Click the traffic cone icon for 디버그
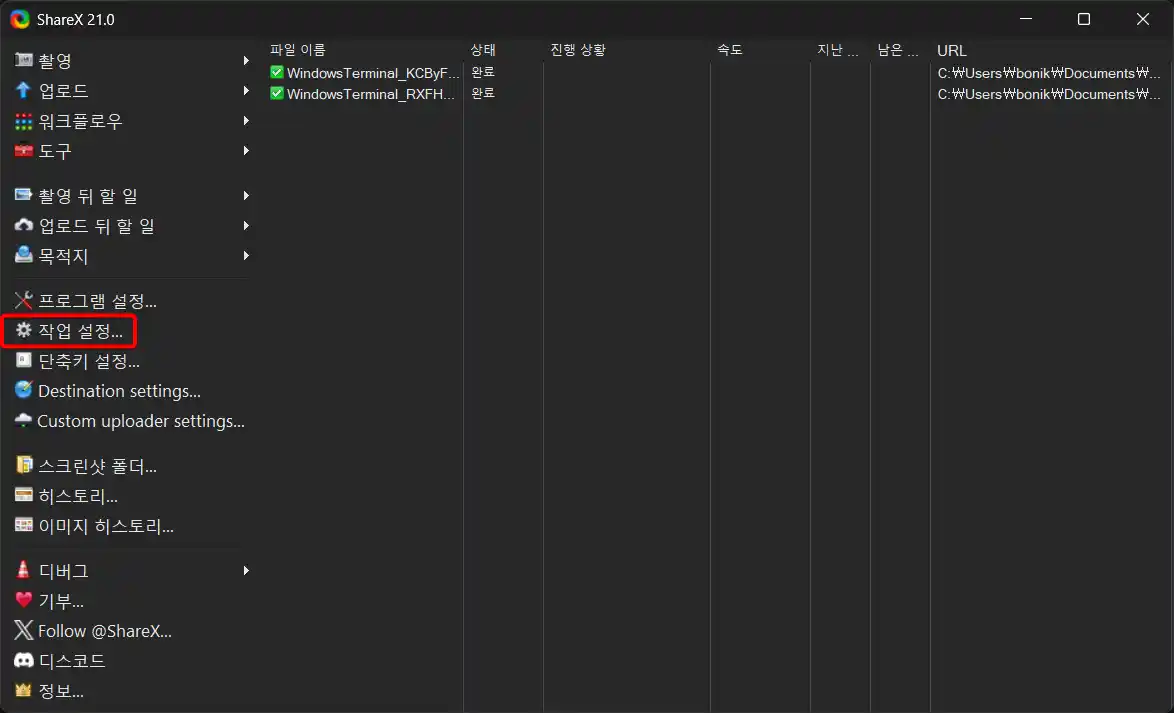Viewport: 1174px width, 713px height. (24, 570)
